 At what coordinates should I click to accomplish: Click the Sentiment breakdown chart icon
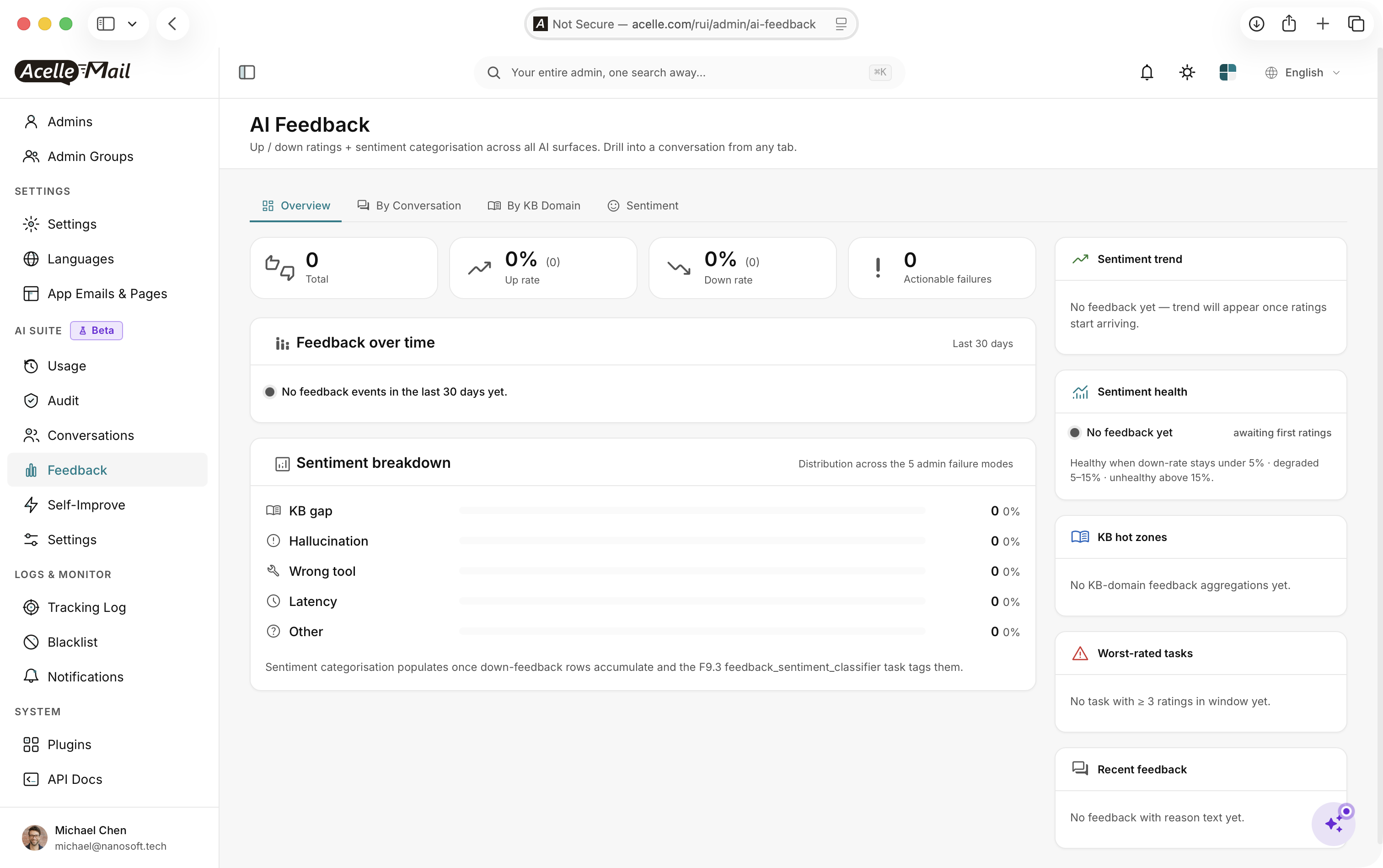(x=282, y=464)
